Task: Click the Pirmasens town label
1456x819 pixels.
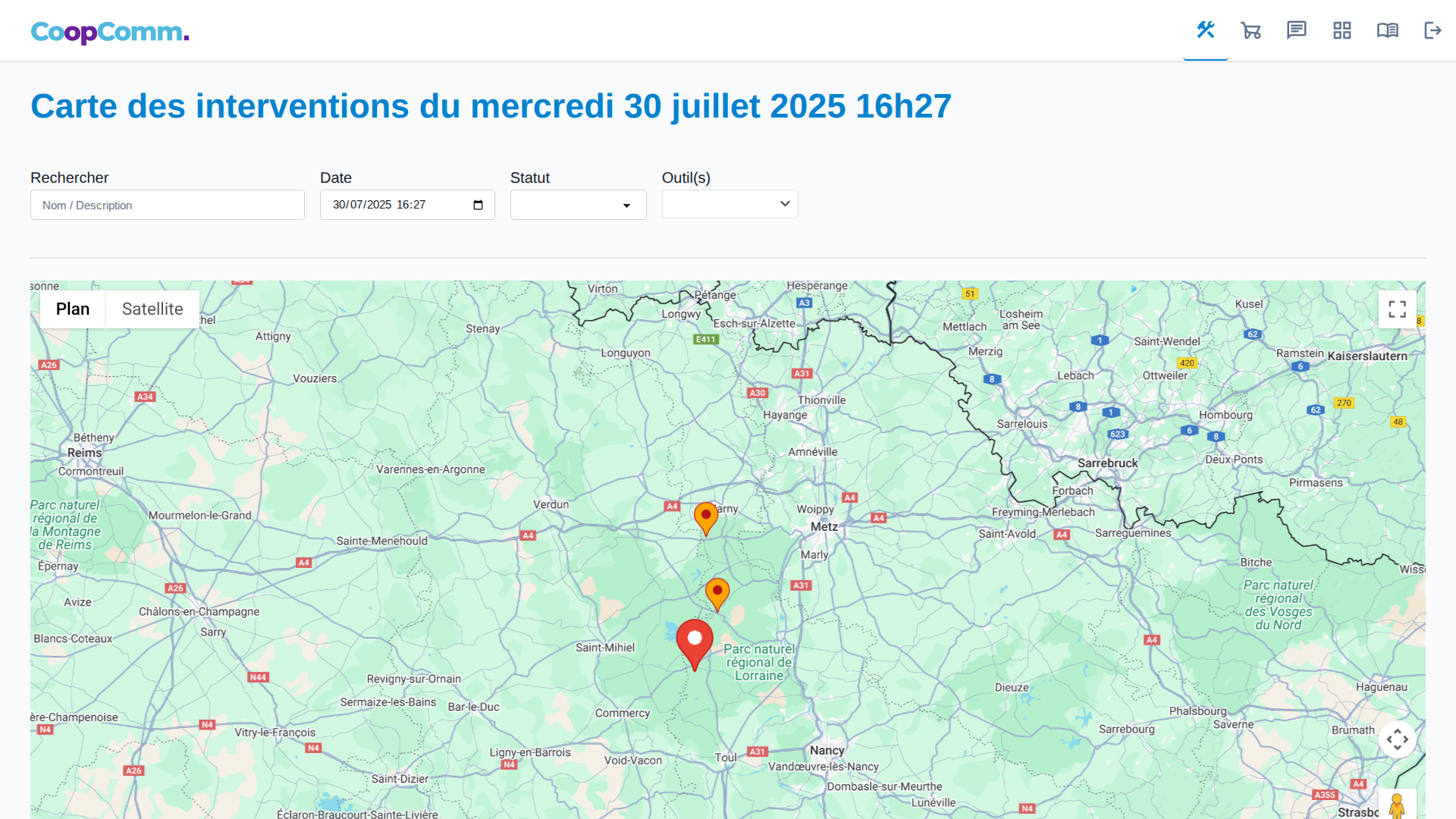Action: click(x=1316, y=482)
